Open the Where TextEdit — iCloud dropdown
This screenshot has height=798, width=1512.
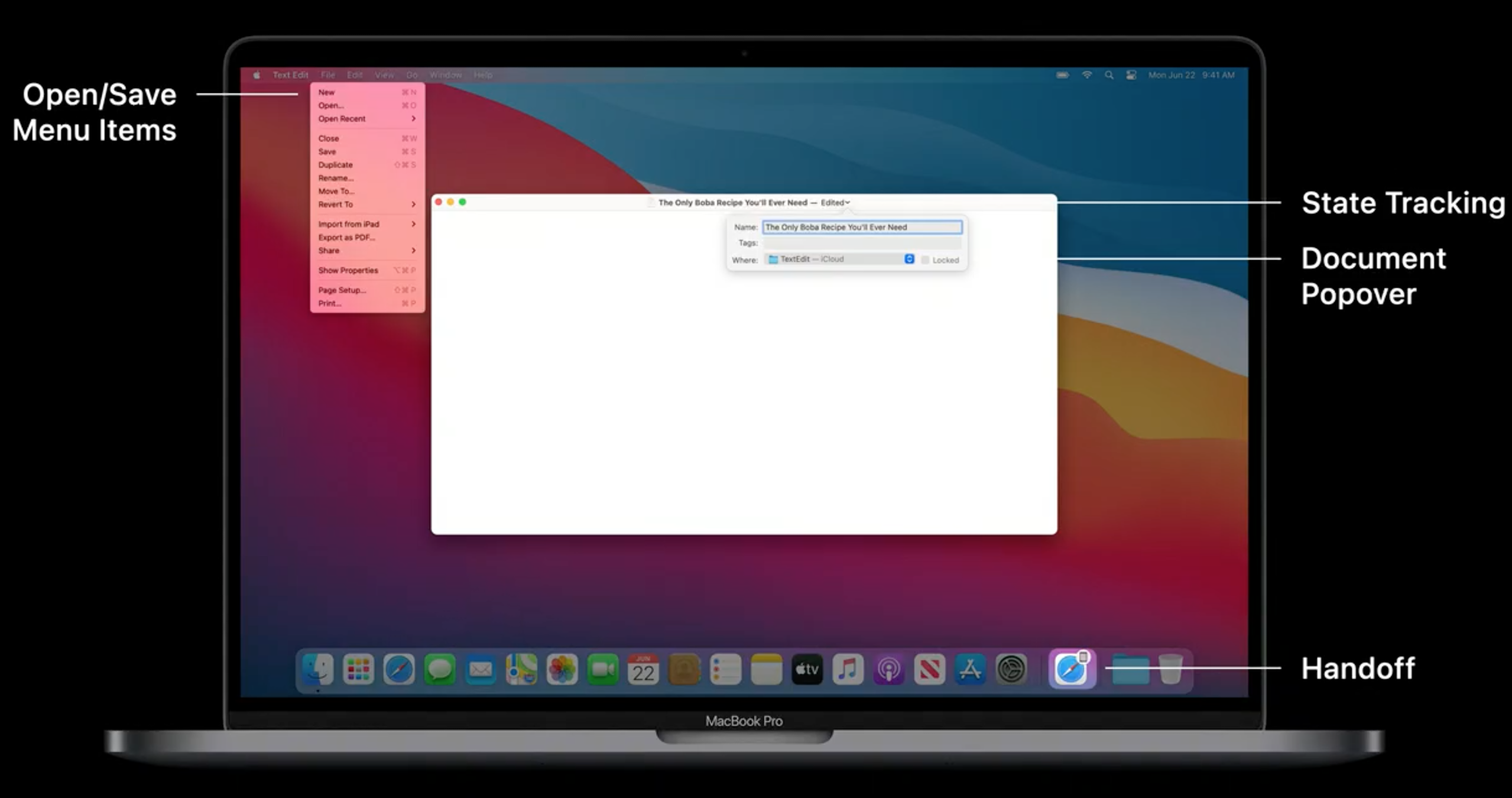(x=839, y=259)
